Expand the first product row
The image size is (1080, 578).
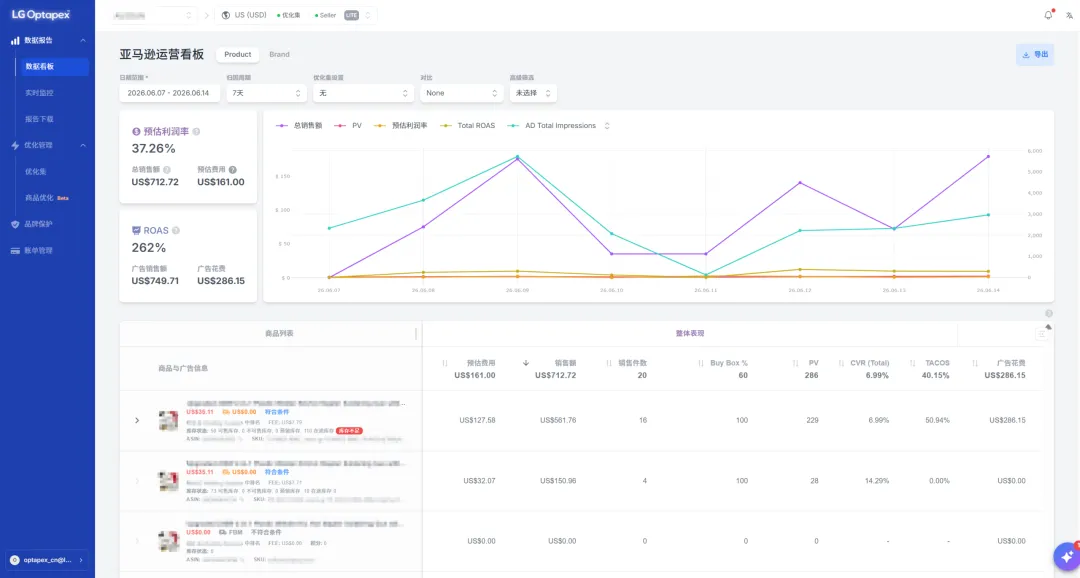point(137,420)
